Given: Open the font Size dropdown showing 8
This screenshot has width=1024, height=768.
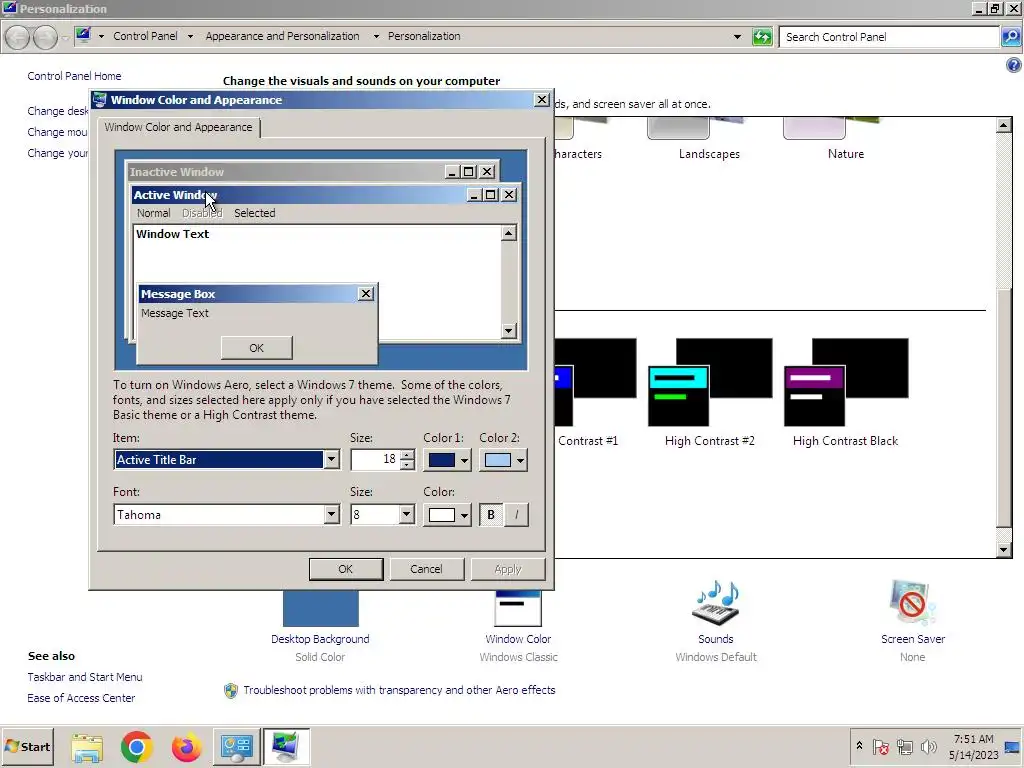Looking at the screenshot, I should (406, 515).
